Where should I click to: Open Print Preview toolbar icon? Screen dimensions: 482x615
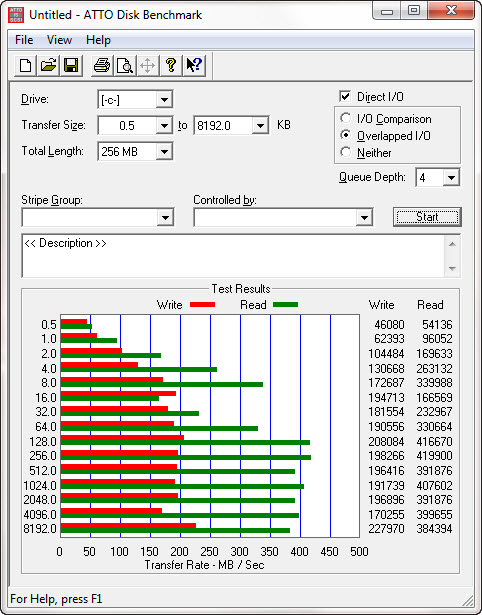point(125,65)
